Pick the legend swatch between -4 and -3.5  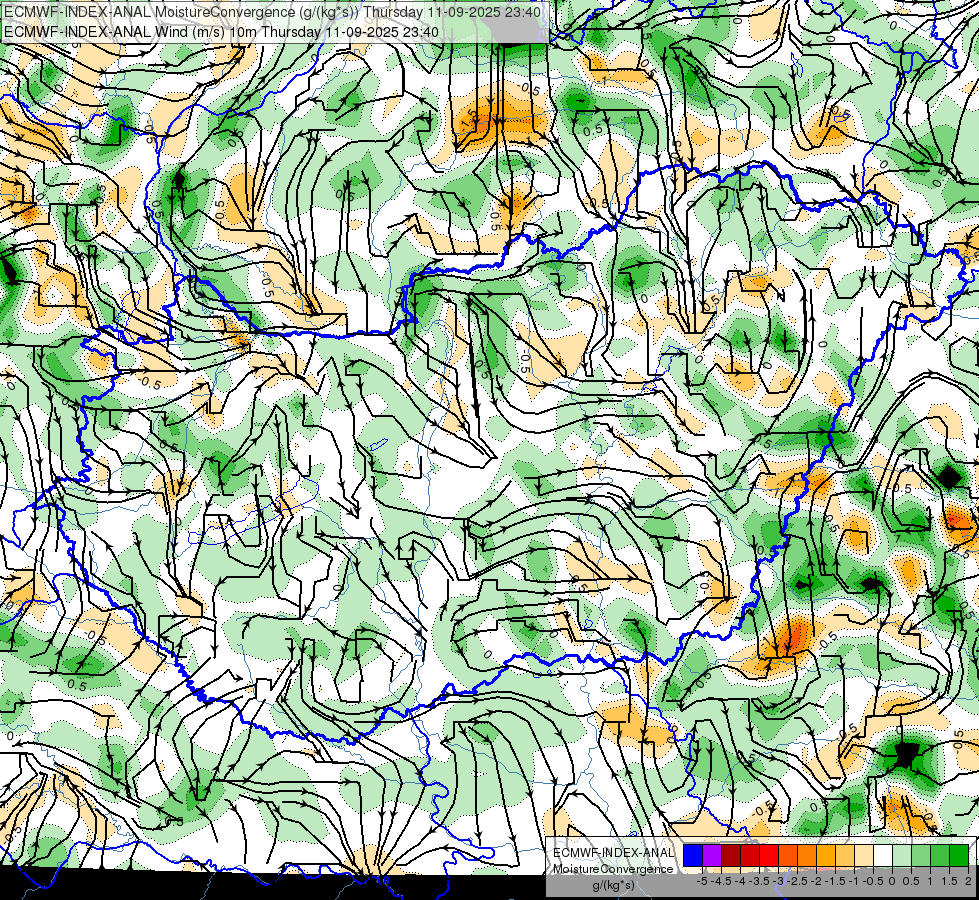750,855
